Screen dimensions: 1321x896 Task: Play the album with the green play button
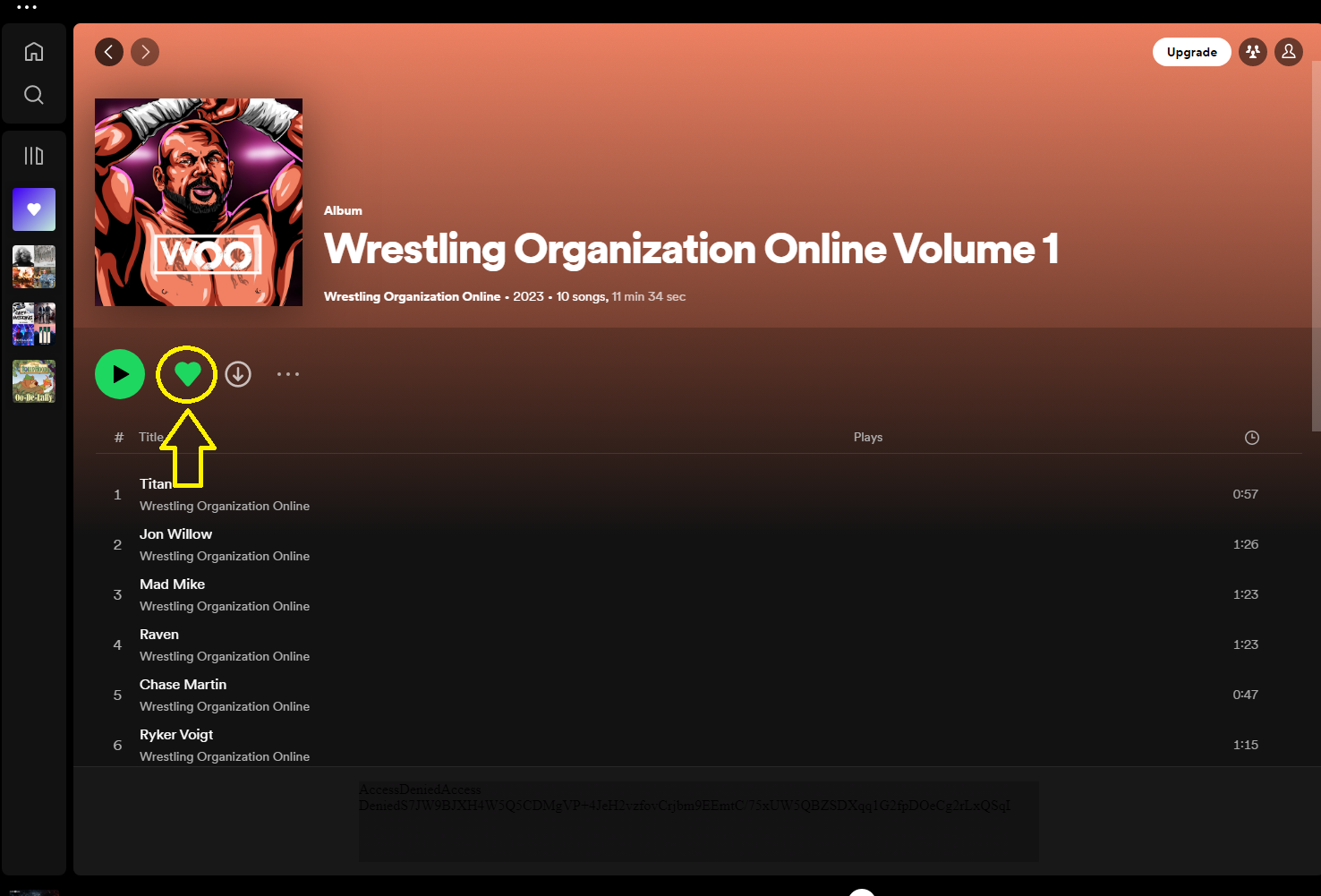click(x=120, y=374)
